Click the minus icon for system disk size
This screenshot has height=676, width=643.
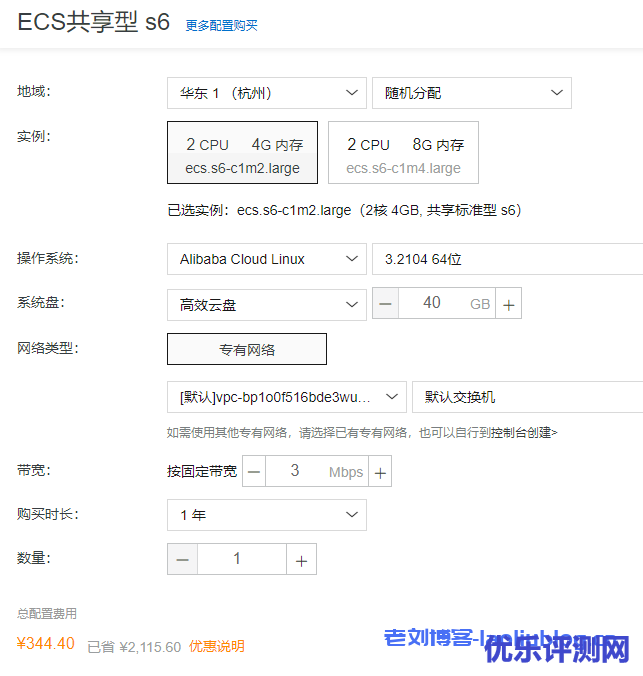386,304
